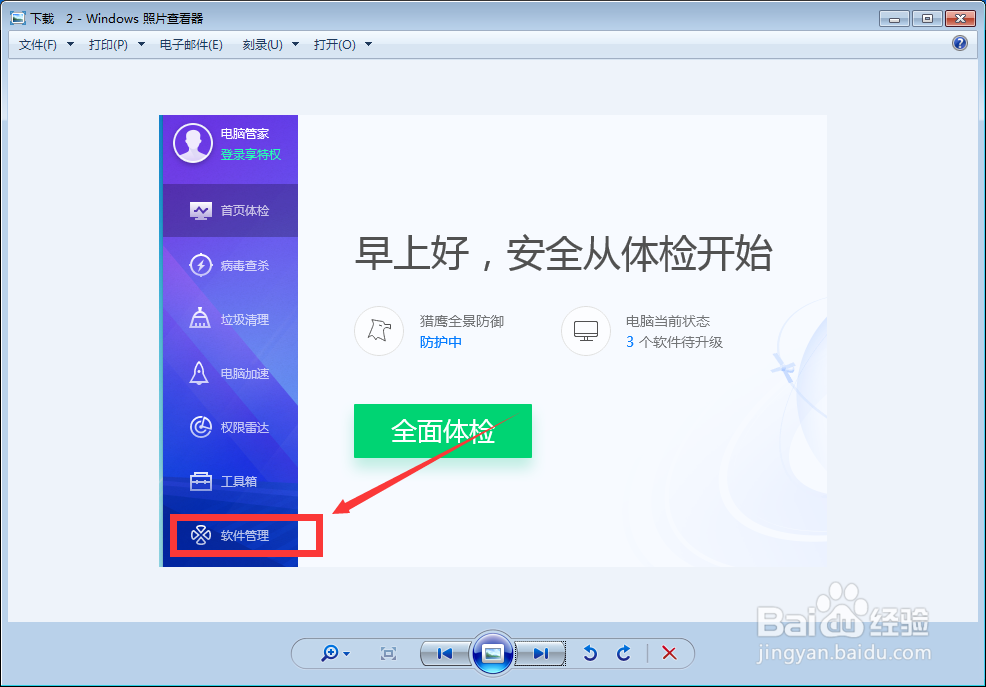Image resolution: width=986 pixels, height=687 pixels.
Task: Click the 软件管理 icon
Action: [x=201, y=536]
